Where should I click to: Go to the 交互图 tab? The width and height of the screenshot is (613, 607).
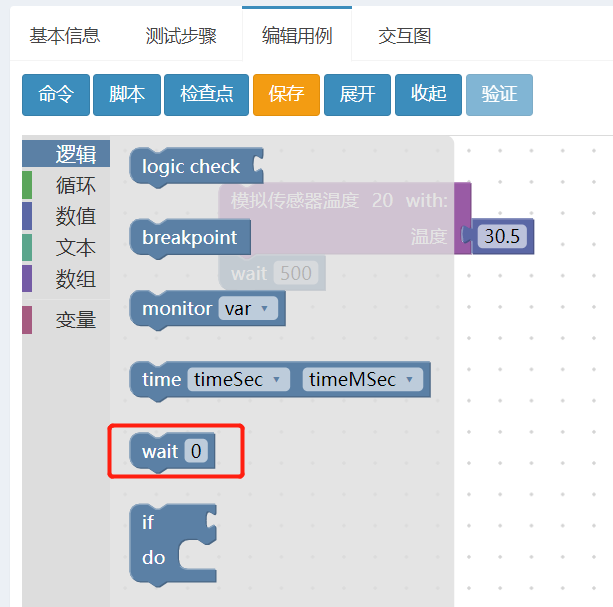405,36
